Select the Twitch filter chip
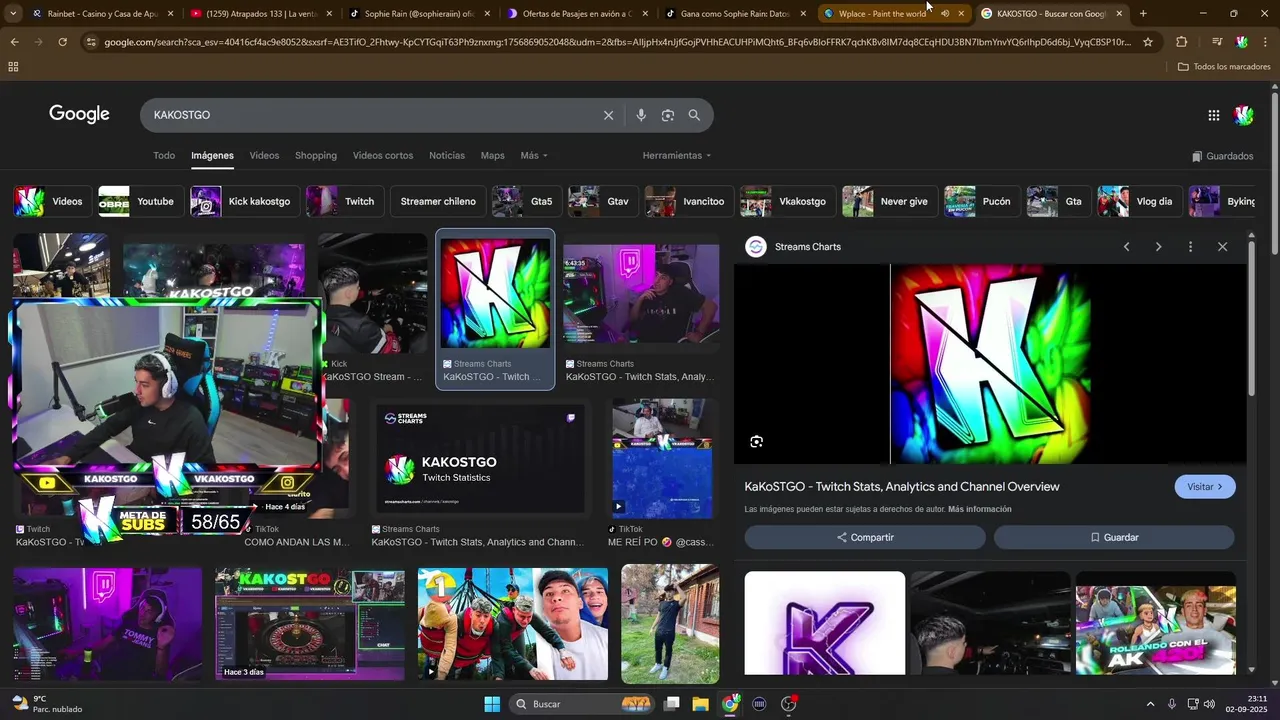Screen dimensions: 1280x720 point(345,202)
